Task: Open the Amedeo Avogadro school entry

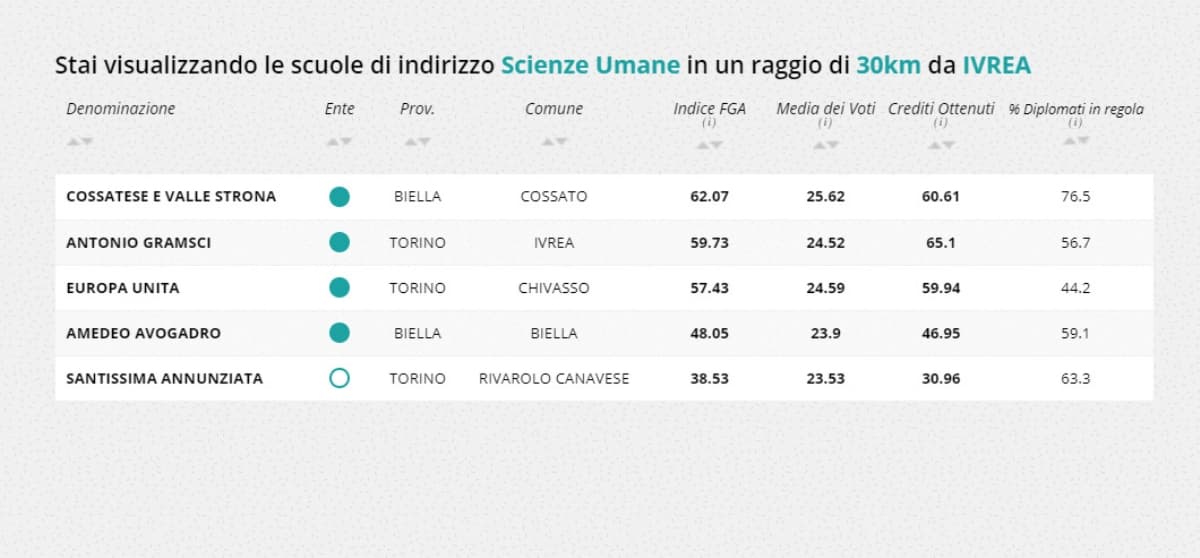Action: 143,334
